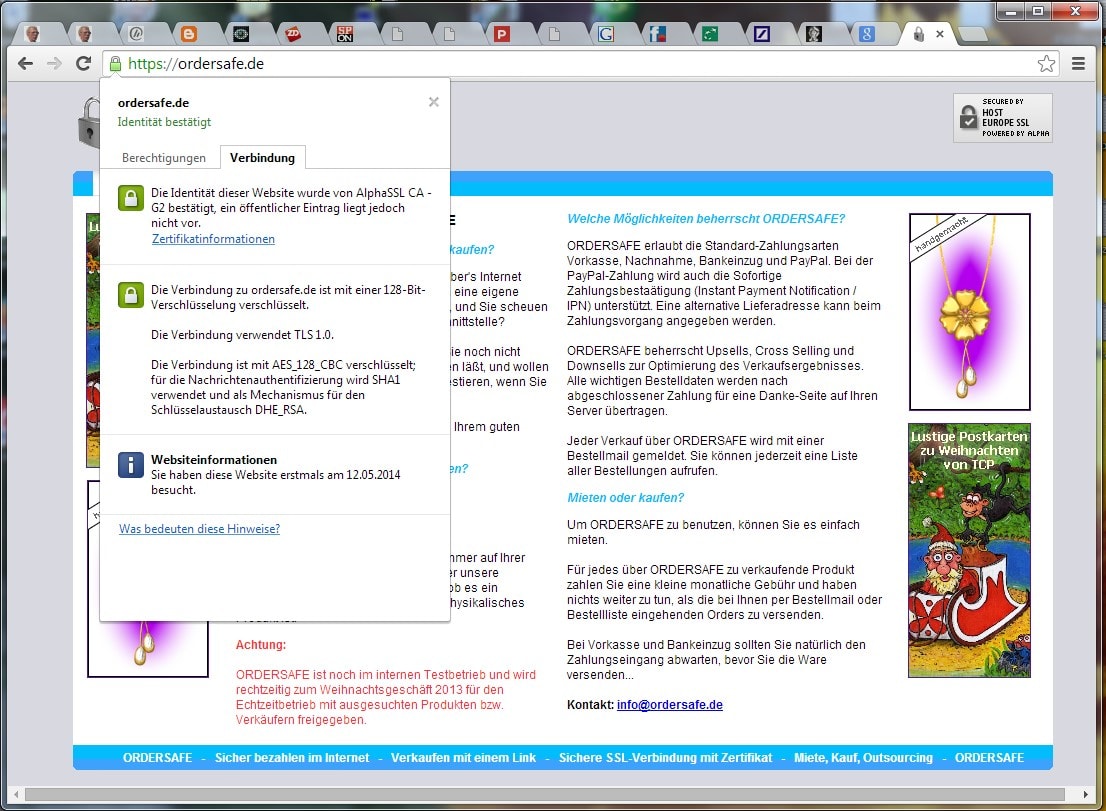This screenshot has height=811, width=1106.
Task: Switch to the Google G icon tab
Action: tap(606, 34)
